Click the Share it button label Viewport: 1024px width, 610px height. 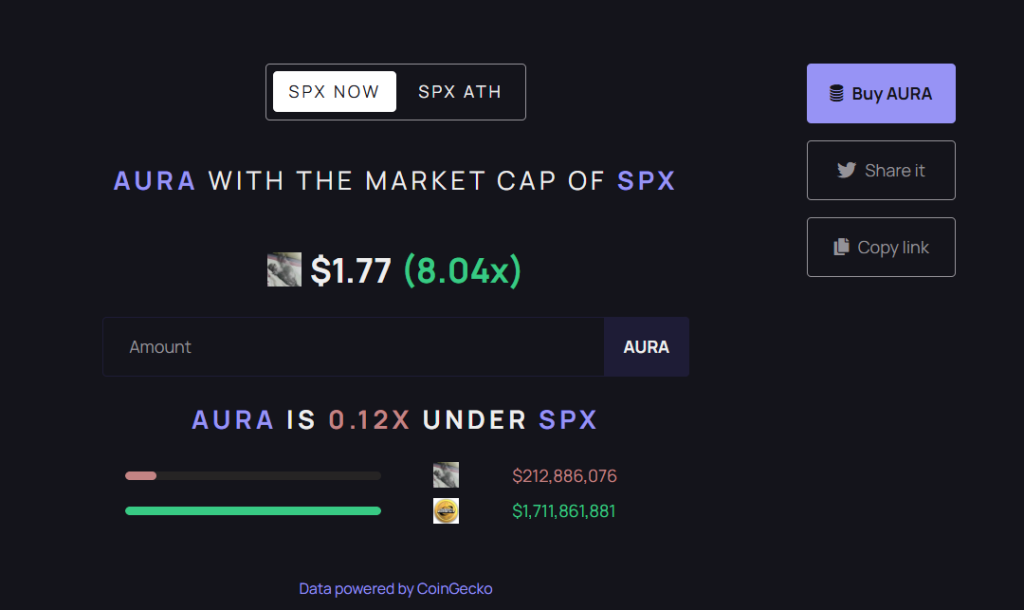tap(895, 170)
